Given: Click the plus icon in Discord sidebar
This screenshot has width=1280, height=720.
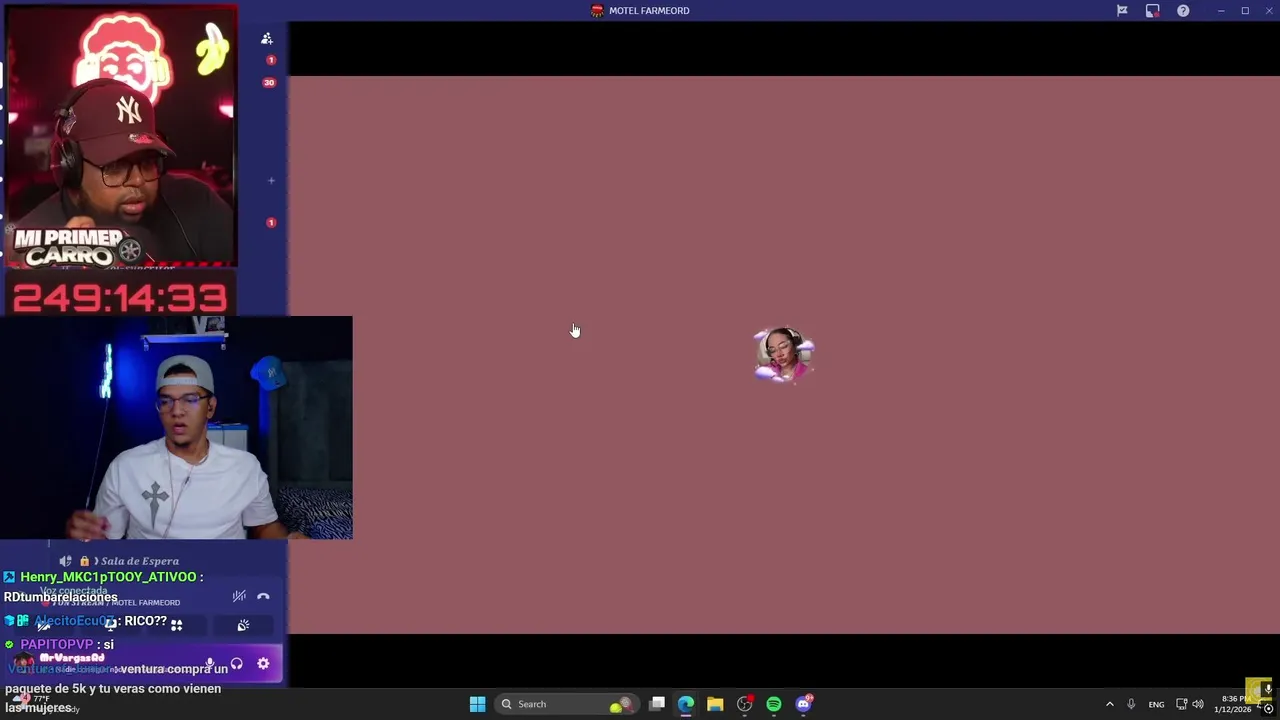Looking at the screenshot, I should coord(271,181).
